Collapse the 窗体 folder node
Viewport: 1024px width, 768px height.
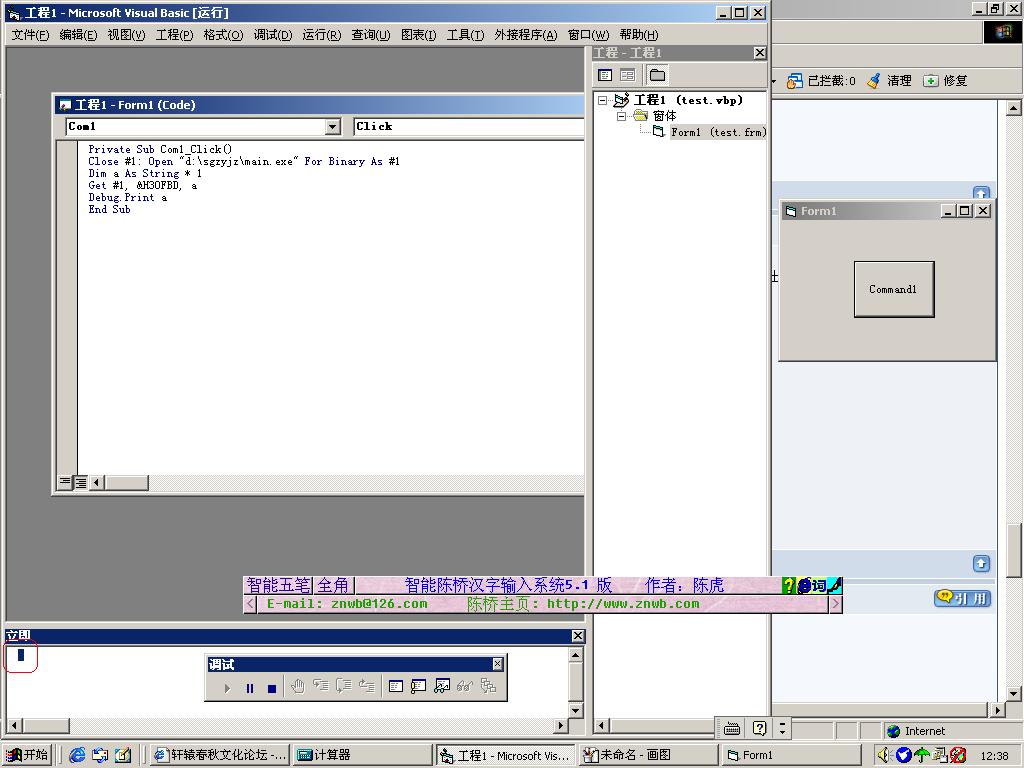click(x=621, y=116)
